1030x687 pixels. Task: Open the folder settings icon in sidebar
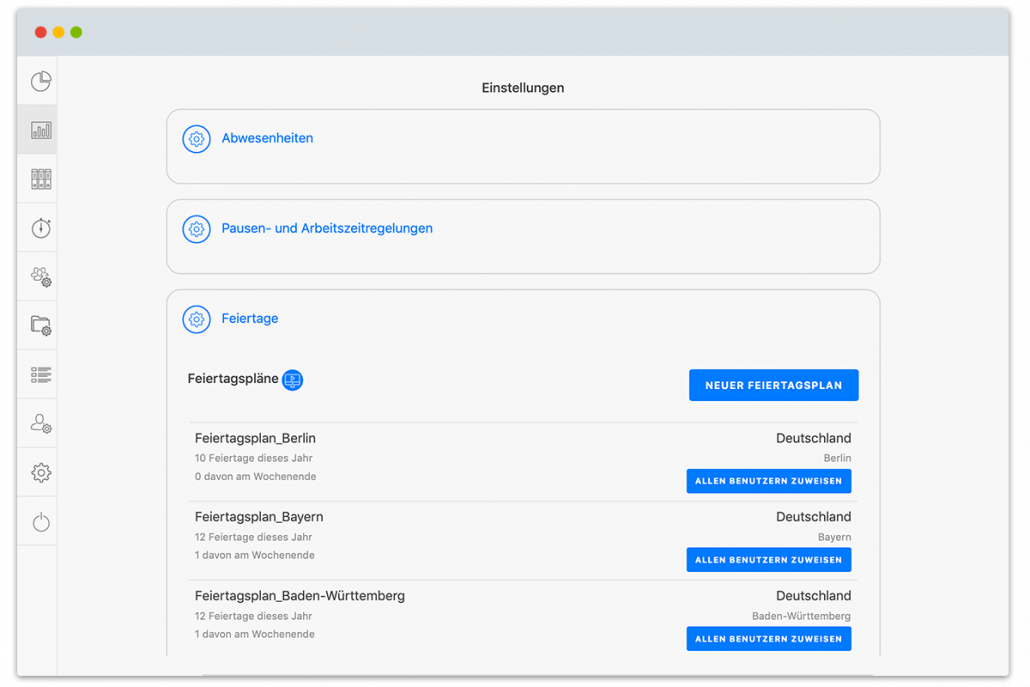click(41, 326)
